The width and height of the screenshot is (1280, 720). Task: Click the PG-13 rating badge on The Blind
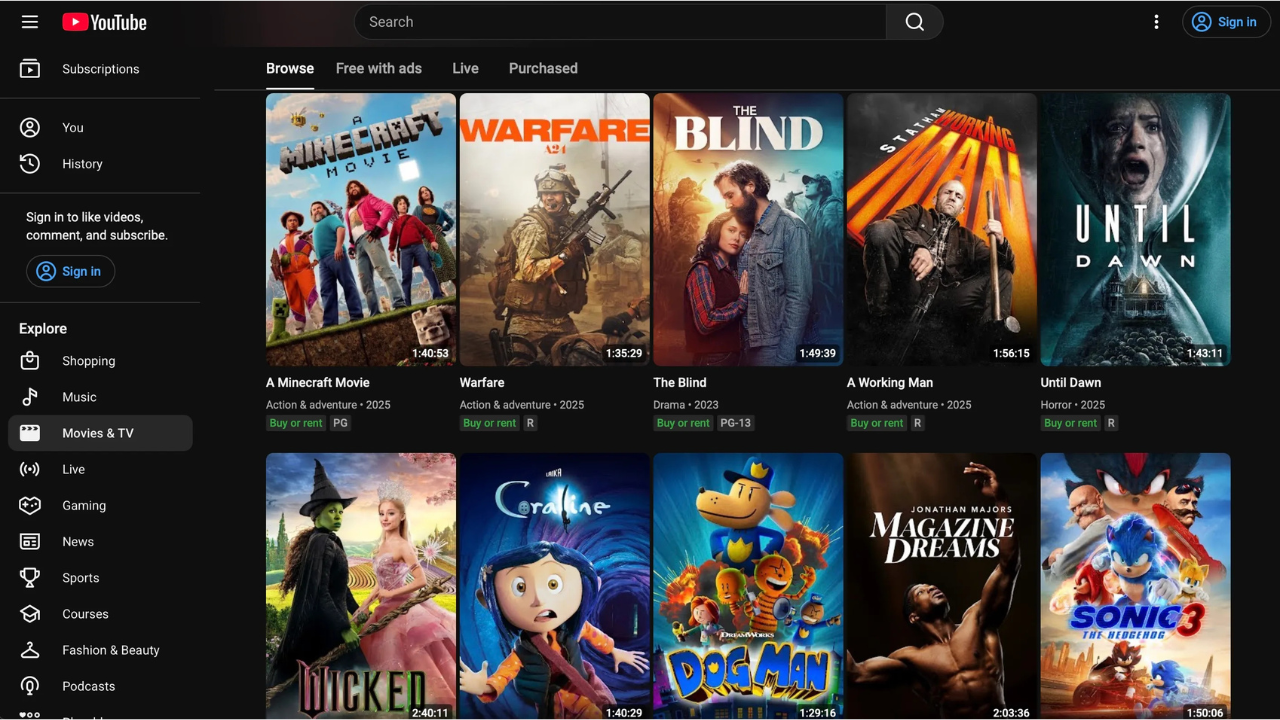(x=736, y=423)
